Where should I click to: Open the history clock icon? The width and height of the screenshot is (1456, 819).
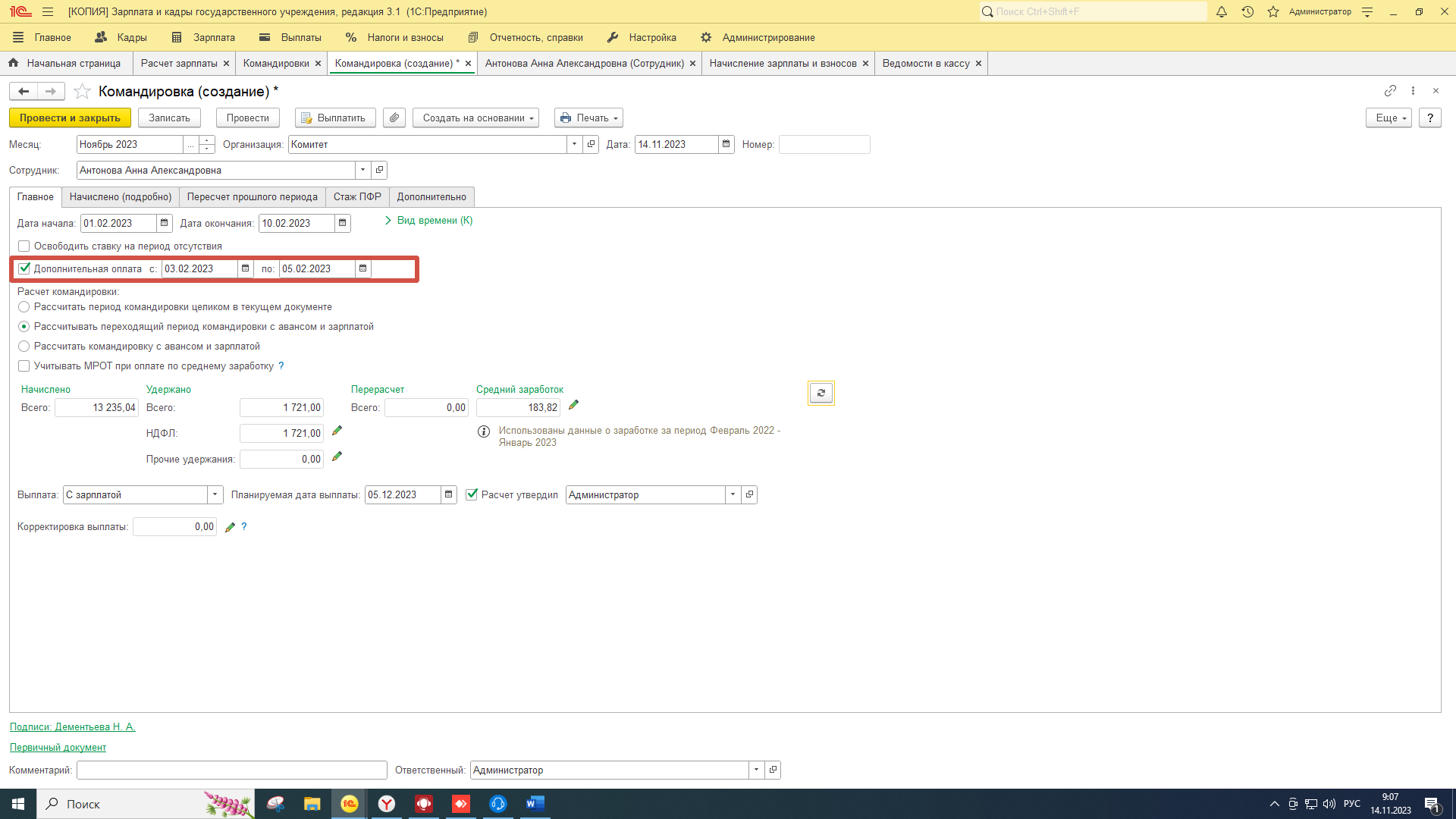tap(1247, 11)
